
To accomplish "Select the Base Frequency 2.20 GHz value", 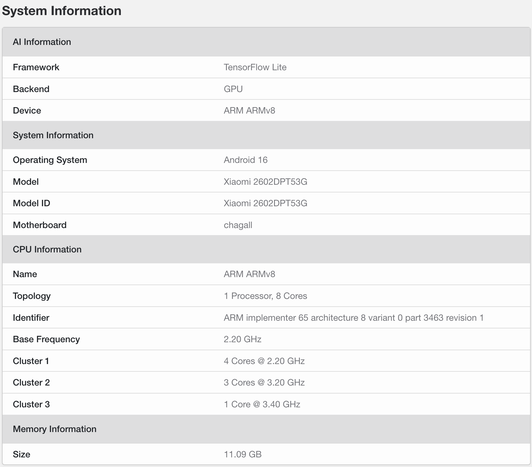I will coord(243,339).
